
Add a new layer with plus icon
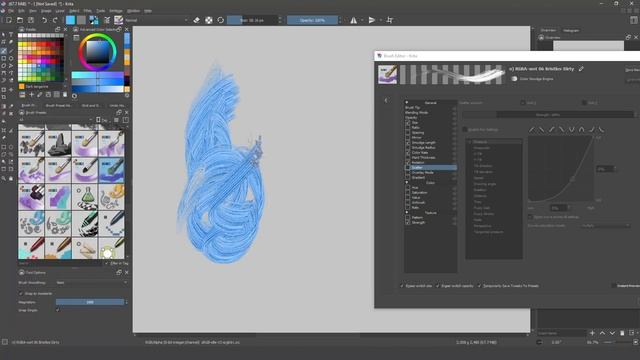(x=592, y=333)
